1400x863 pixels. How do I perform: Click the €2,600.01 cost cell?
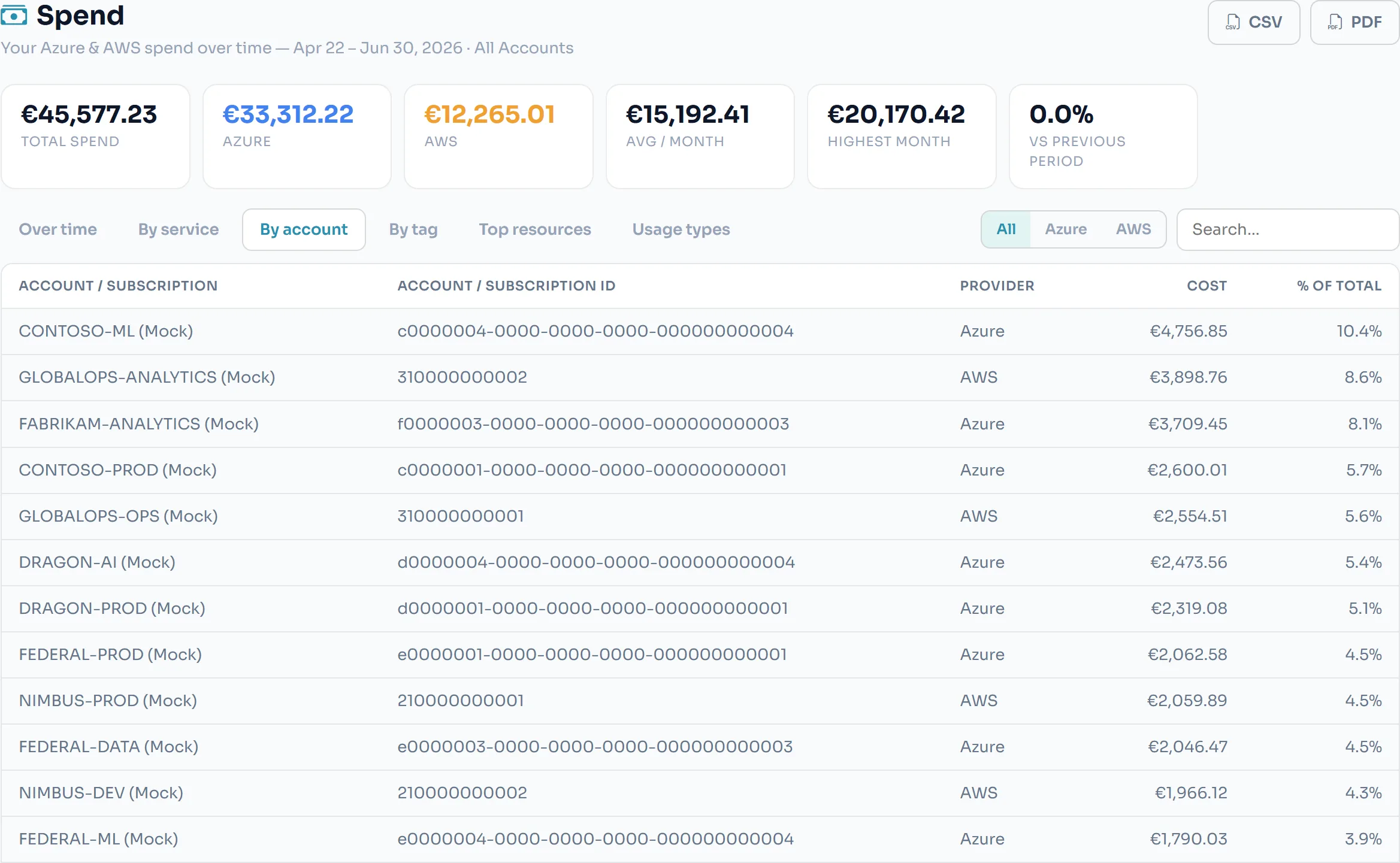[x=1187, y=470]
